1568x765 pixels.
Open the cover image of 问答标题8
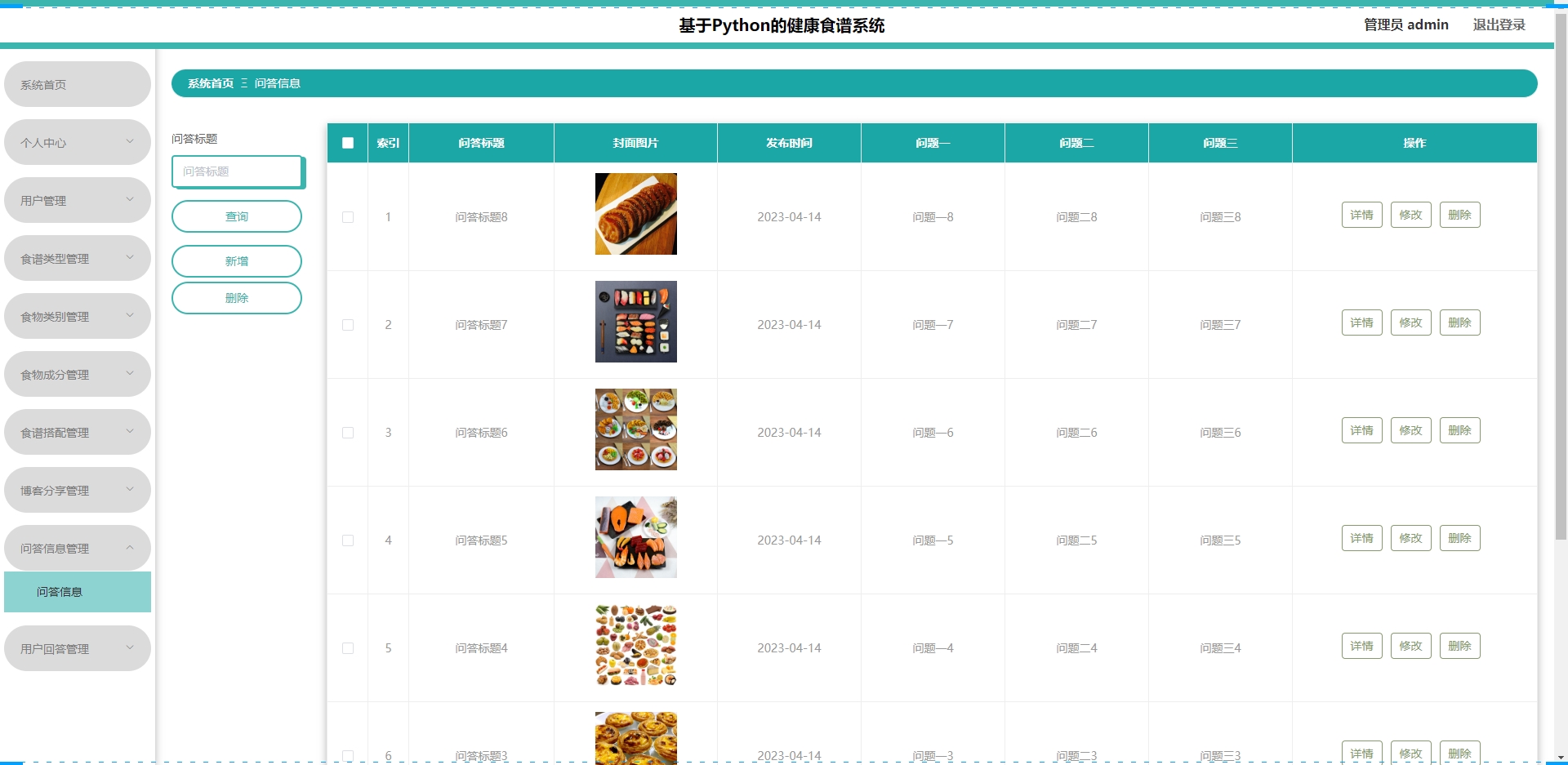click(x=636, y=214)
